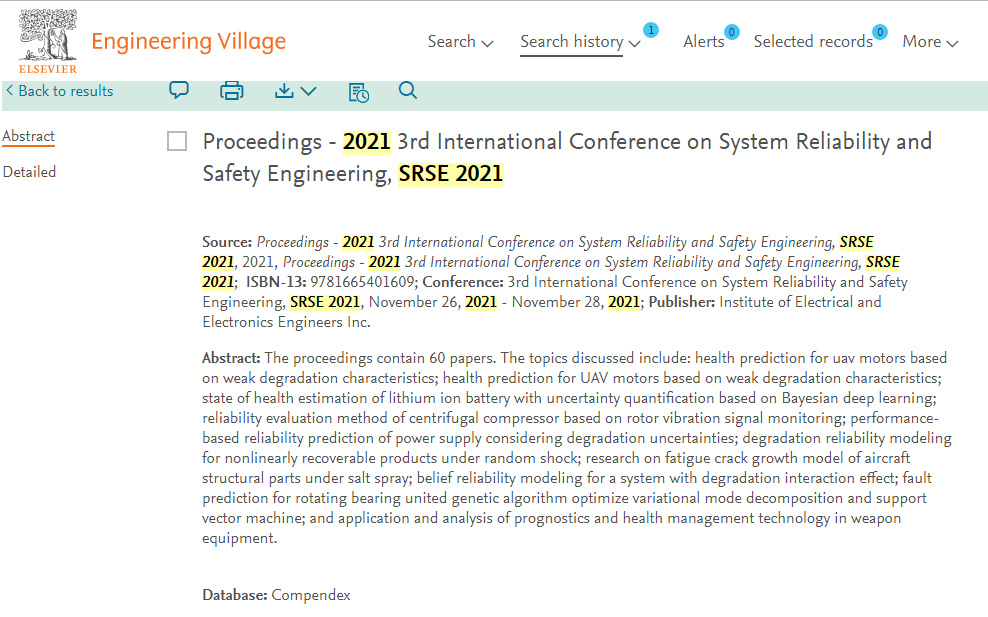
Task: Click the print icon
Action: point(231,91)
